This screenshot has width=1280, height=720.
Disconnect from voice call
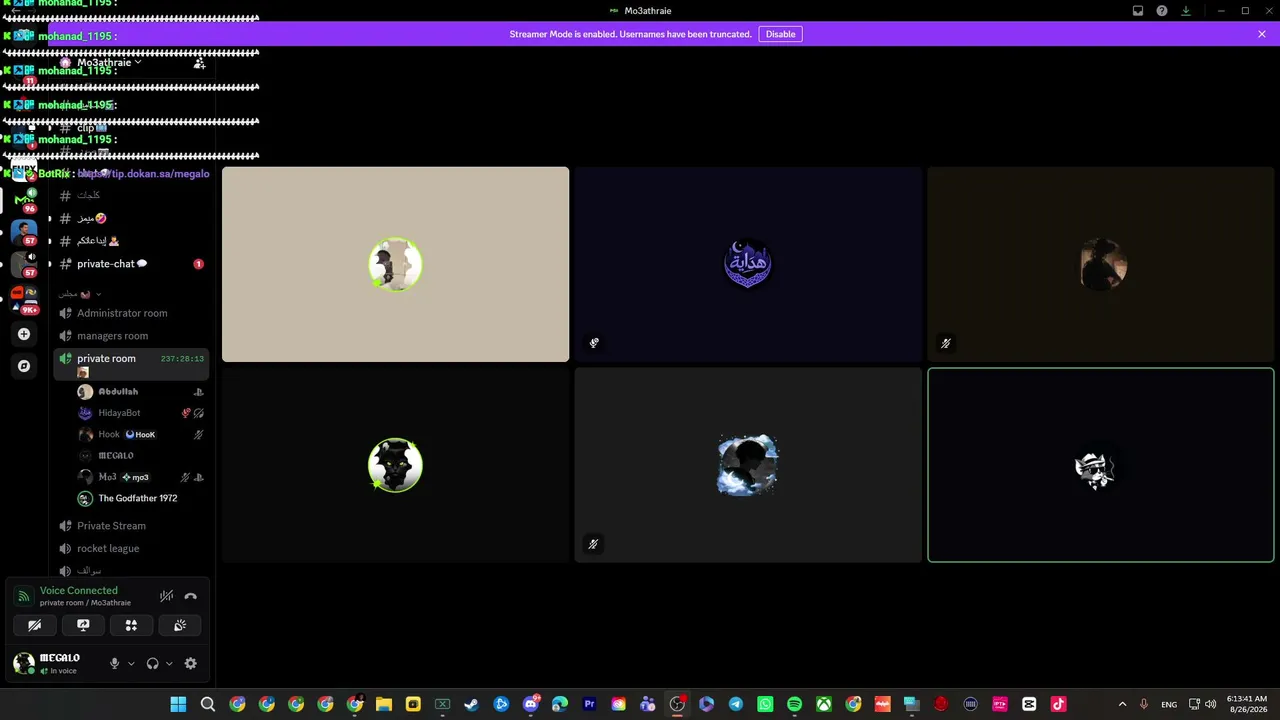click(191, 596)
